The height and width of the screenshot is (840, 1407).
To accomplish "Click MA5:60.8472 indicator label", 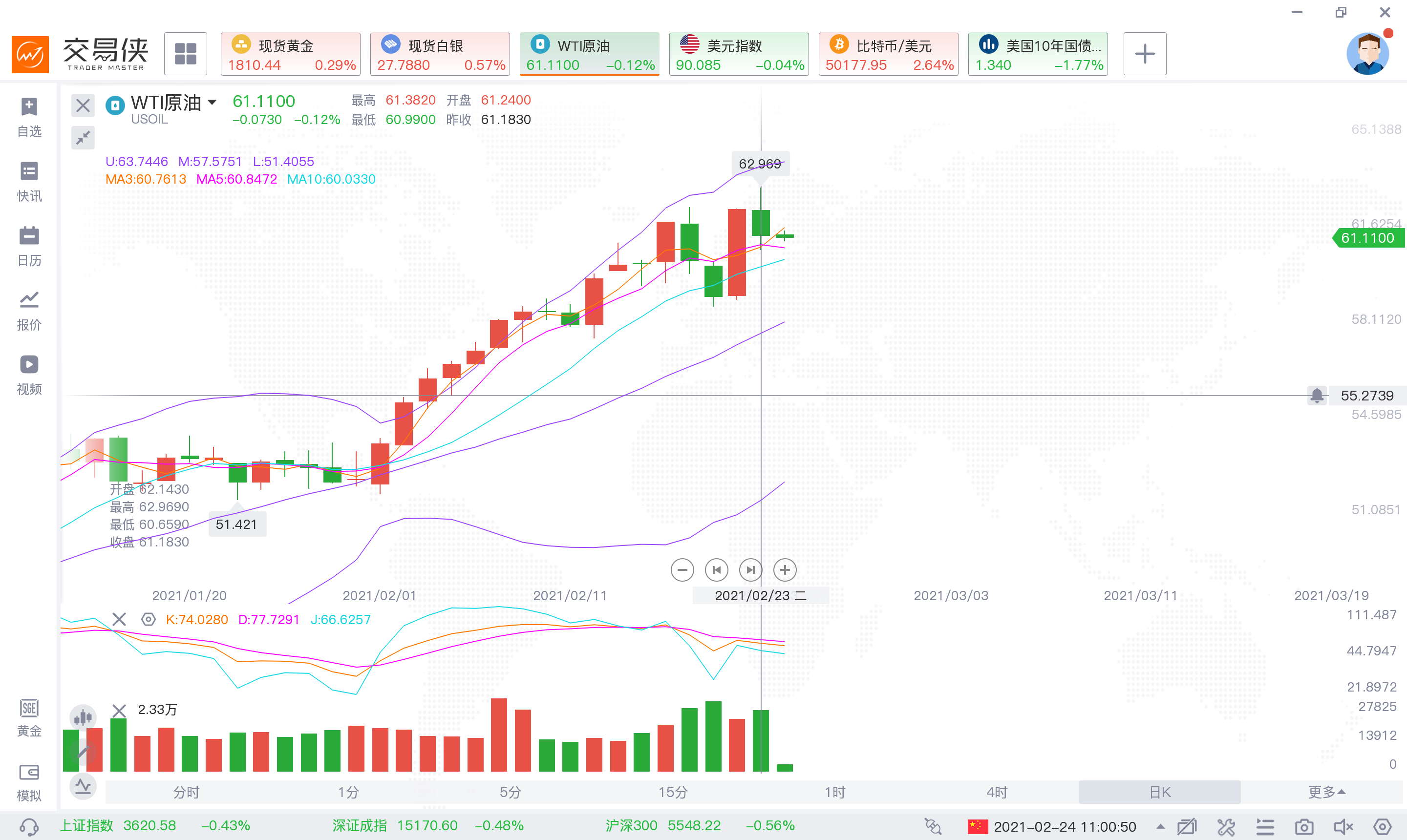I will pos(236,179).
